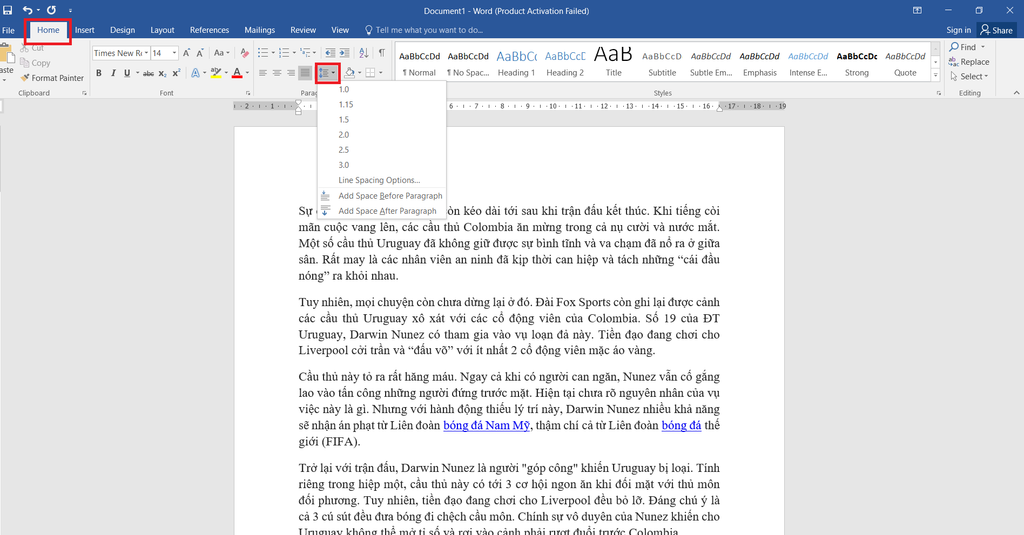Viewport: 1024px width, 535px height.
Task: Expand the bullet library arrow
Action: [272, 53]
